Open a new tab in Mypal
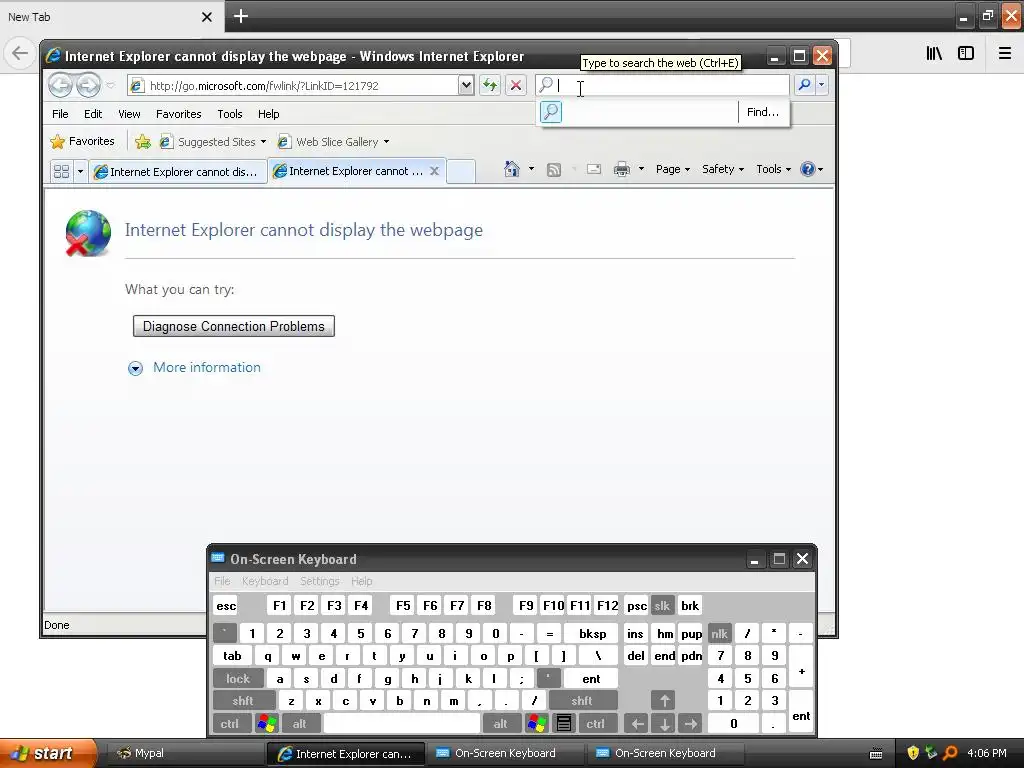The width and height of the screenshot is (1024, 768). point(241,16)
